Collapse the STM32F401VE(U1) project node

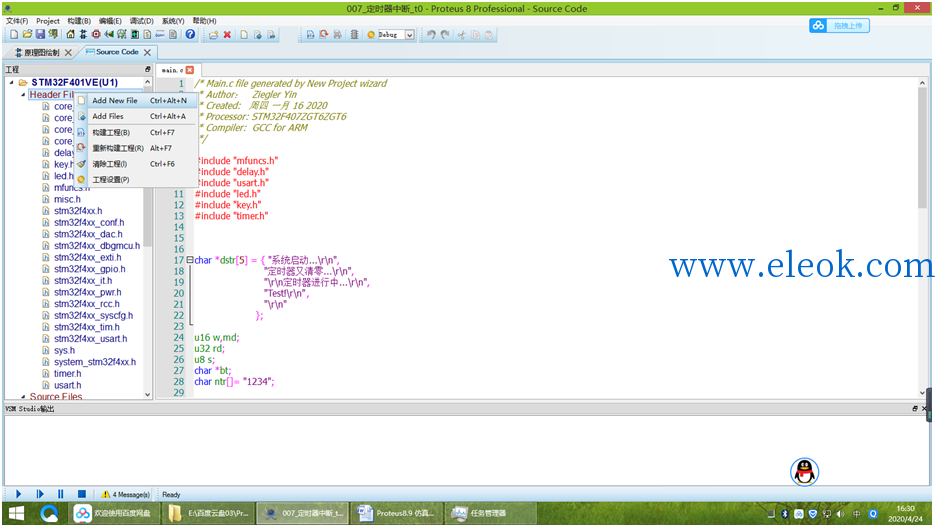click(12, 83)
